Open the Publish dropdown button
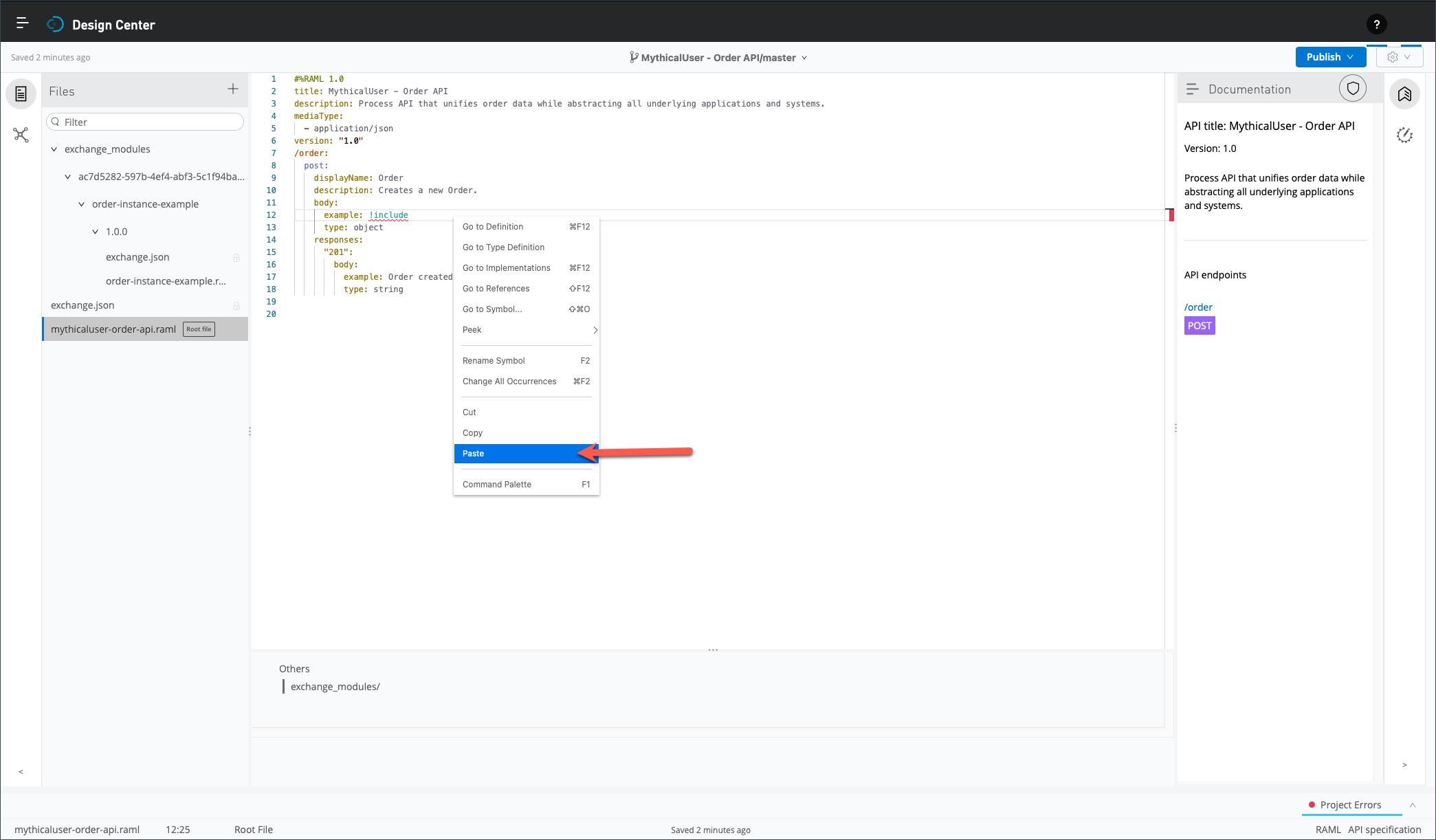Viewport: 1436px width, 840px height. click(x=1330, y=57)
